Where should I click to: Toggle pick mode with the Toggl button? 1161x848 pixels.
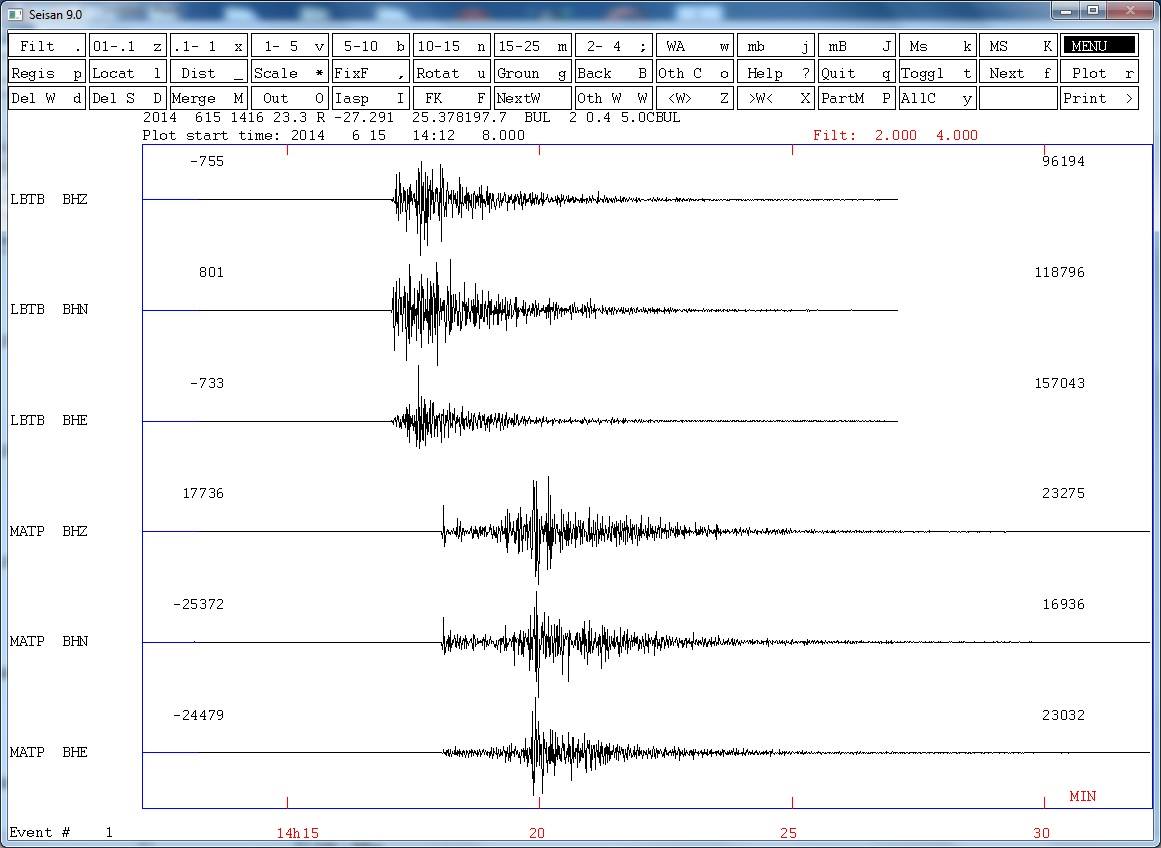937,71
